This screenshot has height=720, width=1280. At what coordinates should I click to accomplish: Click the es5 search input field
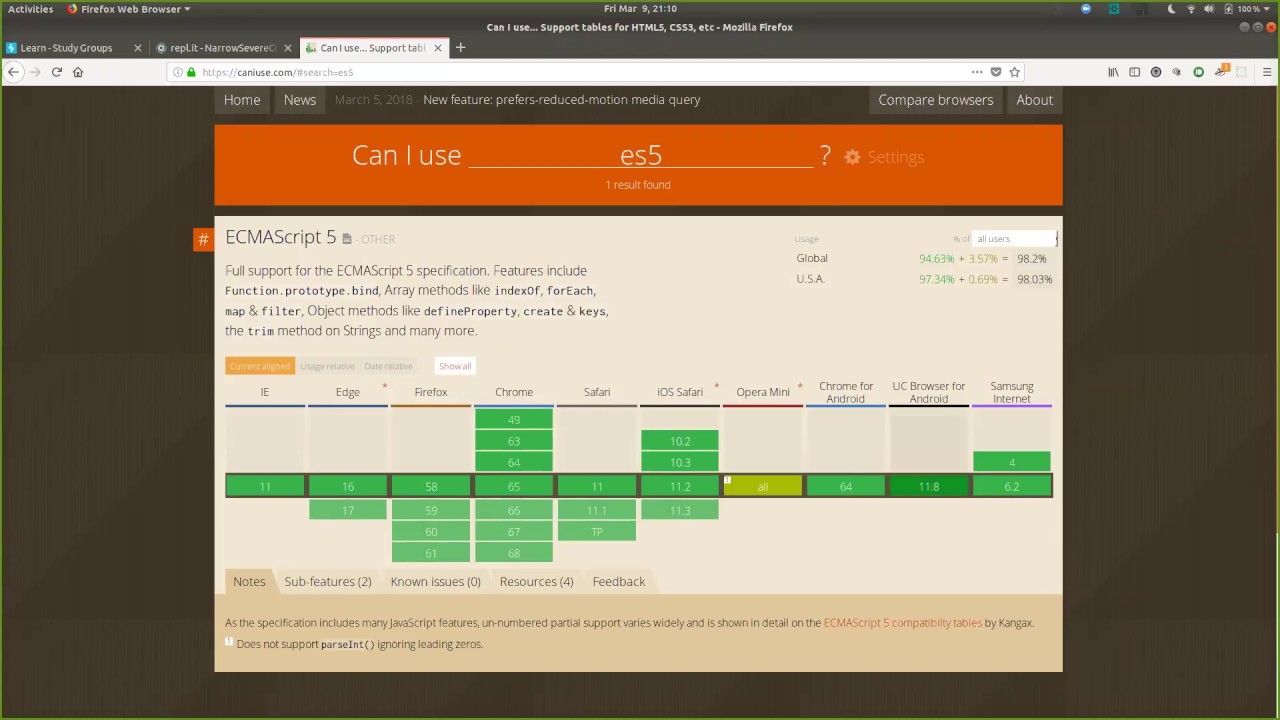pyautogui.click(x=640, y=155)
